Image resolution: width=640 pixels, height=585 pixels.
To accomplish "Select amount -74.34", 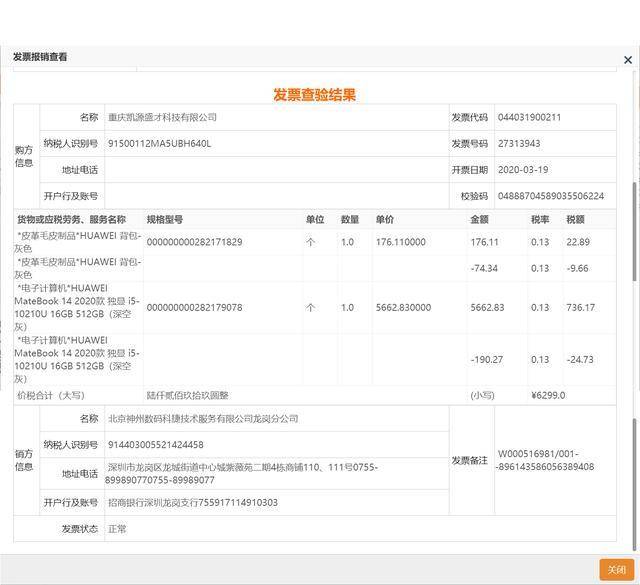I will coord(484,268).
